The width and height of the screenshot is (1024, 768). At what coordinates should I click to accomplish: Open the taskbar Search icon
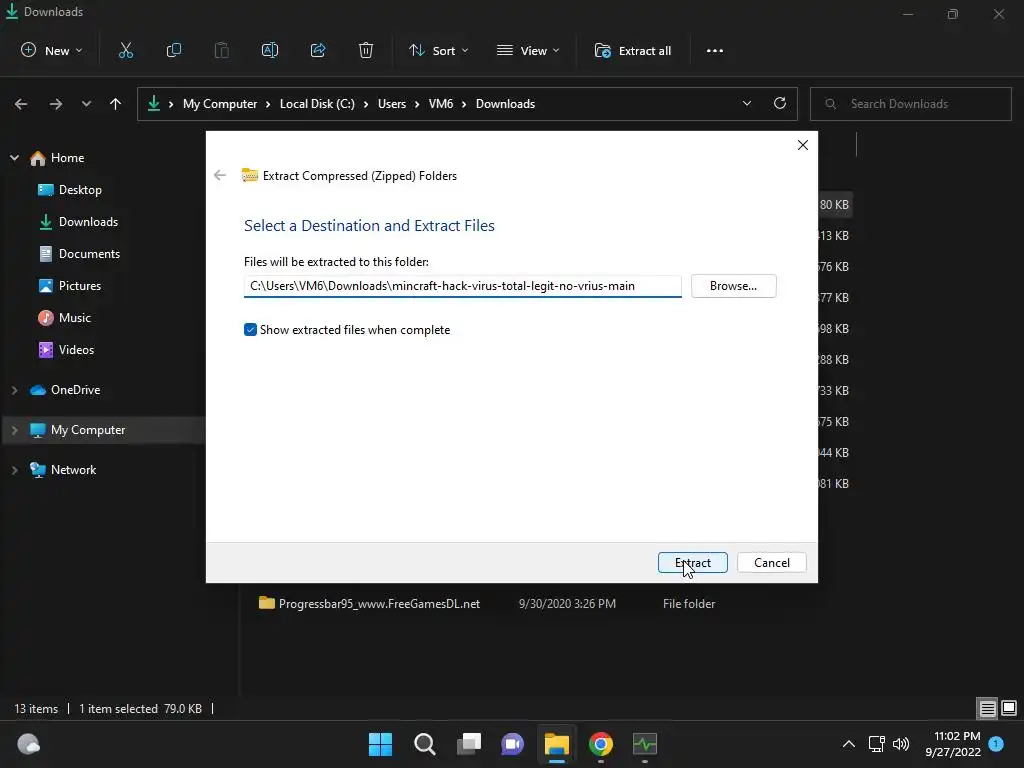(424, 744)
